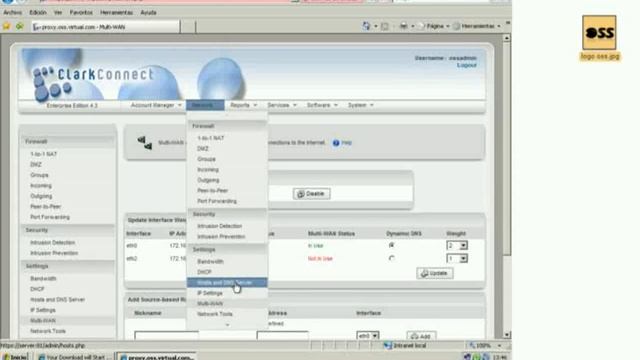Click the Add to Favorites green icon
The width and height of the screenshot is (640, 360).
pyautogui.click(x=20, y=27)
